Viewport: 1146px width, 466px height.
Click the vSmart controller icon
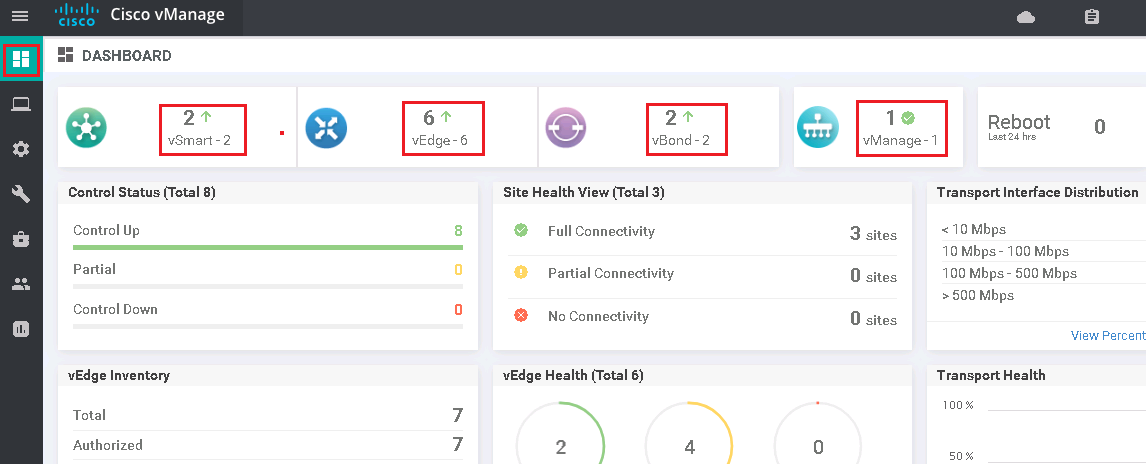(x=86, y=128)
